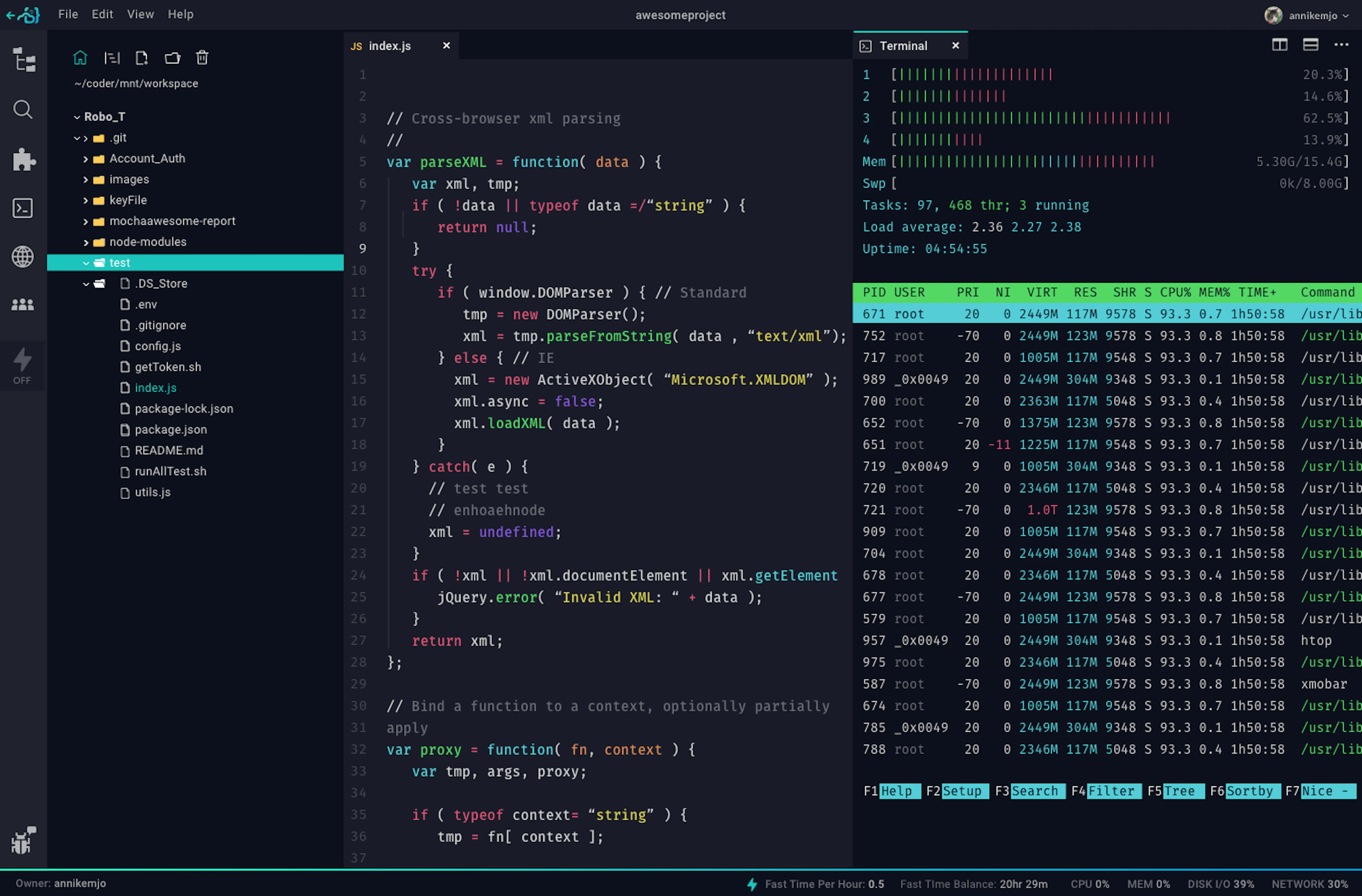Screen dimensions: 1362x896
Task: Select the htop process row PID 957
Action: (x=1107, y=640)
